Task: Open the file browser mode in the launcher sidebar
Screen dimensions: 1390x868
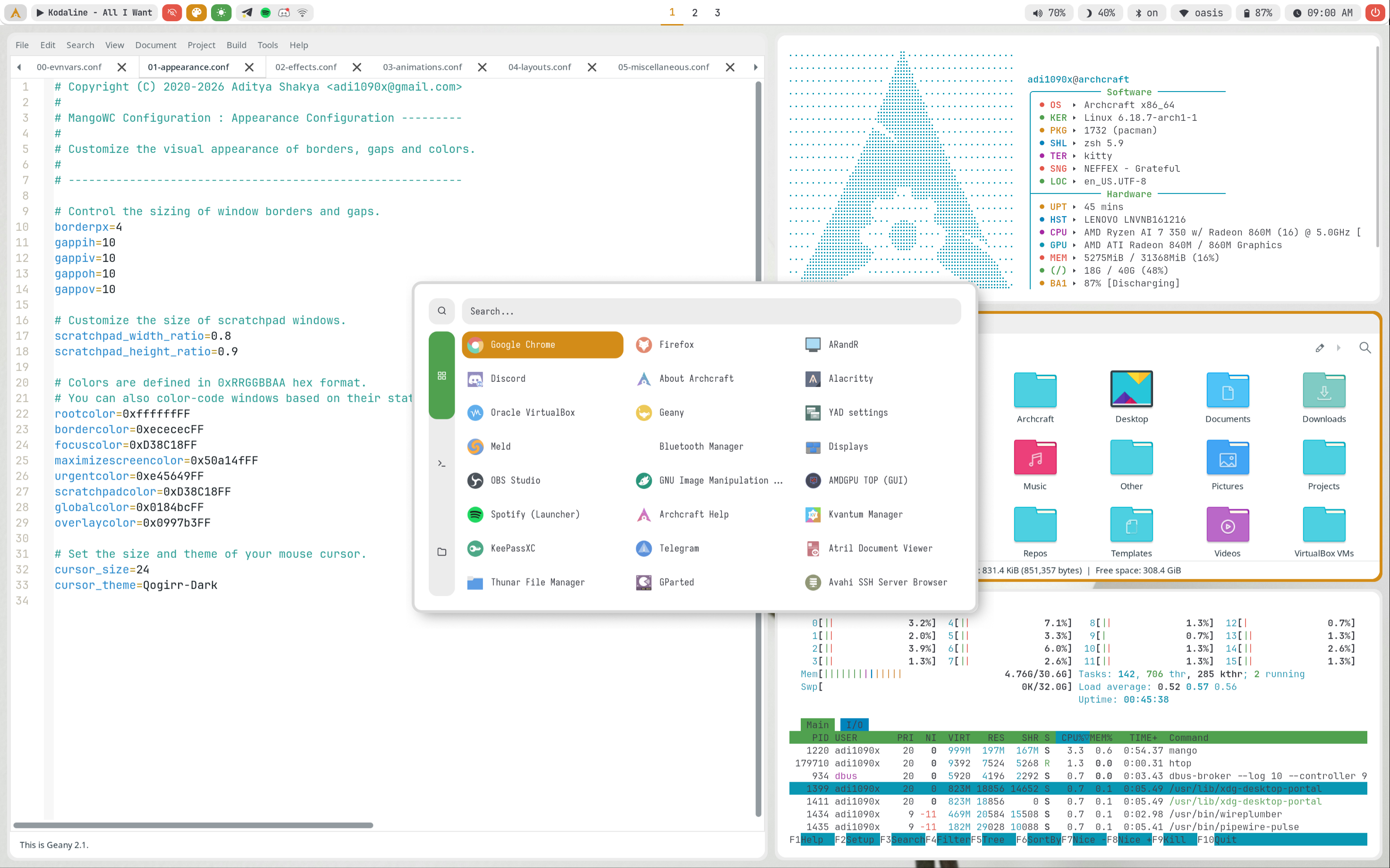Action: coord(441,552)
